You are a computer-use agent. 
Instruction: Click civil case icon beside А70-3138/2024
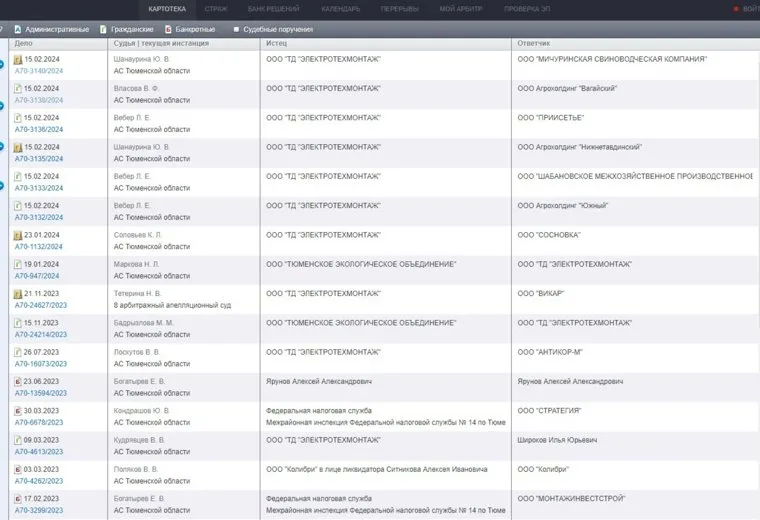click(18, 88)
